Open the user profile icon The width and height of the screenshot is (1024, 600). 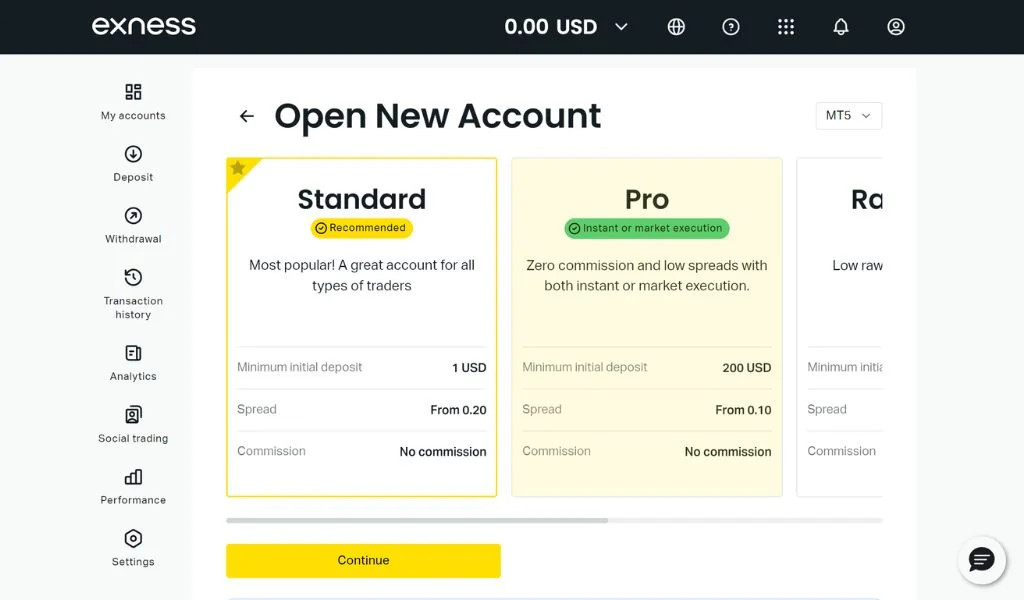[x=896, y=27]
